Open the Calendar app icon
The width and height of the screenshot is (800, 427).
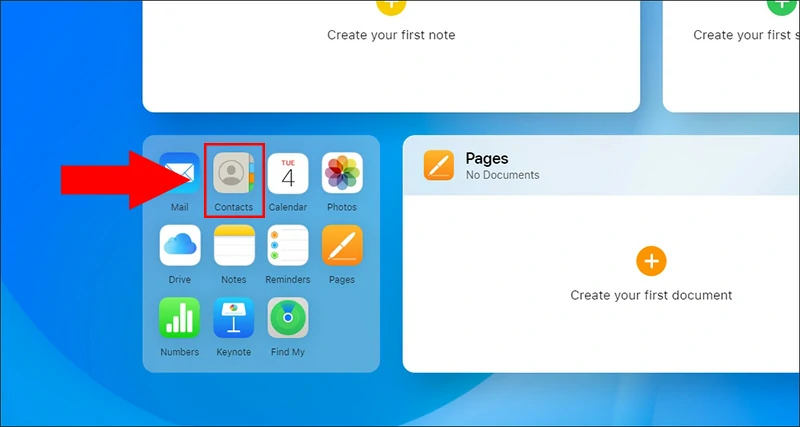click(x=288, y=173)
